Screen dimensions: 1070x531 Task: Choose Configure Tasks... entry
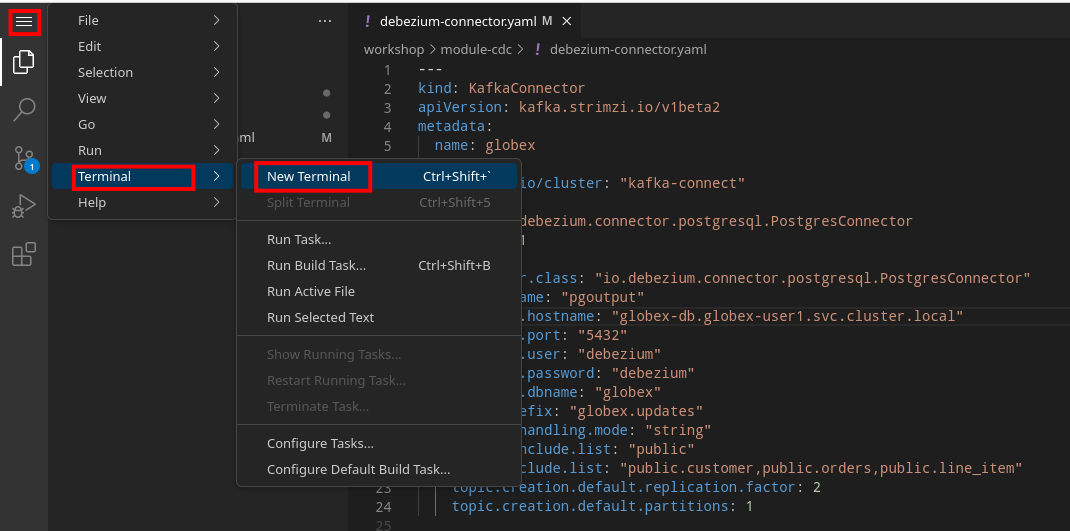(379, 444)
